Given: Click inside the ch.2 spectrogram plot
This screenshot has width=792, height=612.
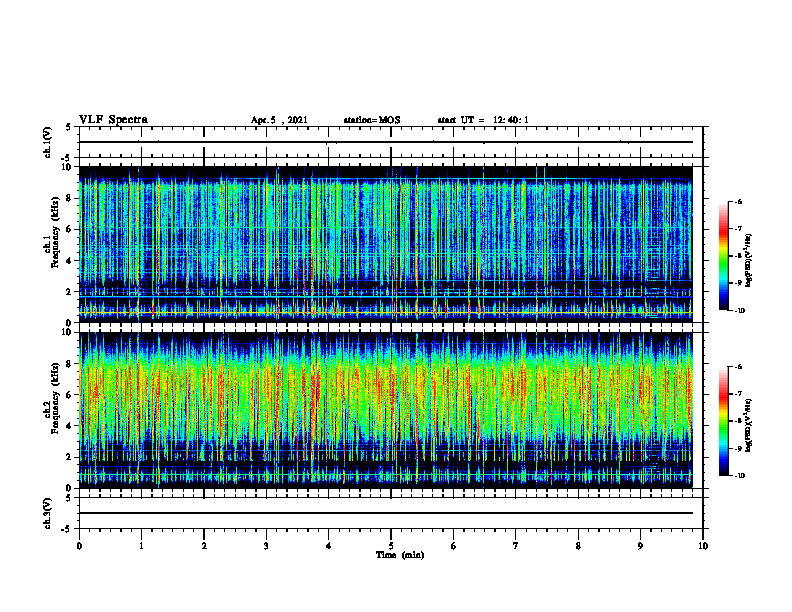Looking at the screenshot, I should pyautogui.click(x=386, y=410).
